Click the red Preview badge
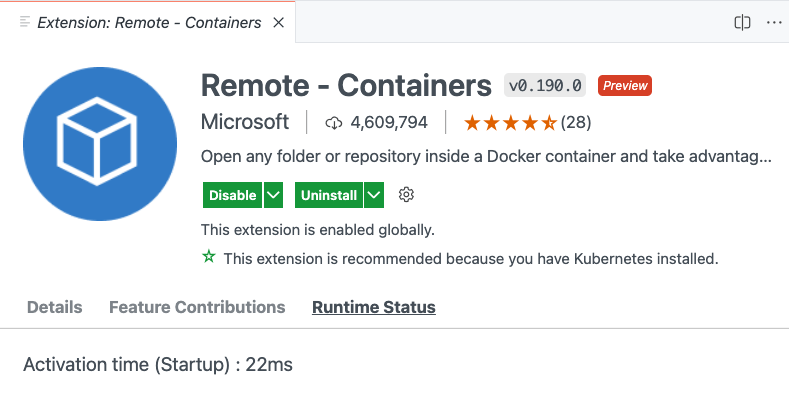789x411 pixels. [625, 86]
